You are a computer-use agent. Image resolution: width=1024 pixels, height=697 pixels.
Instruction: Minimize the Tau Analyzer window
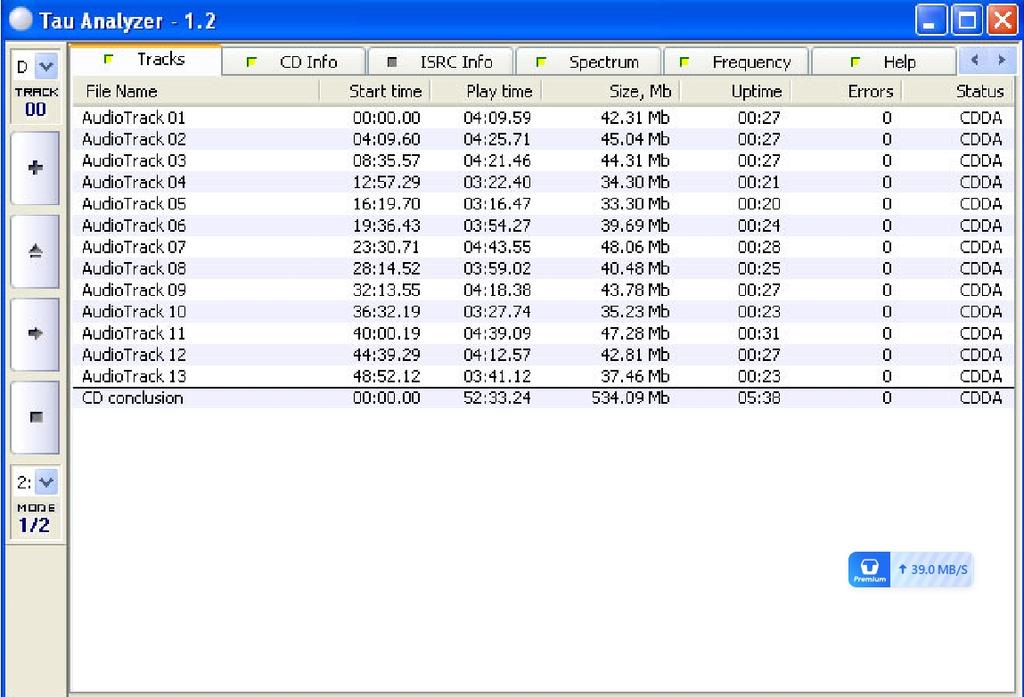click(931, 20)
